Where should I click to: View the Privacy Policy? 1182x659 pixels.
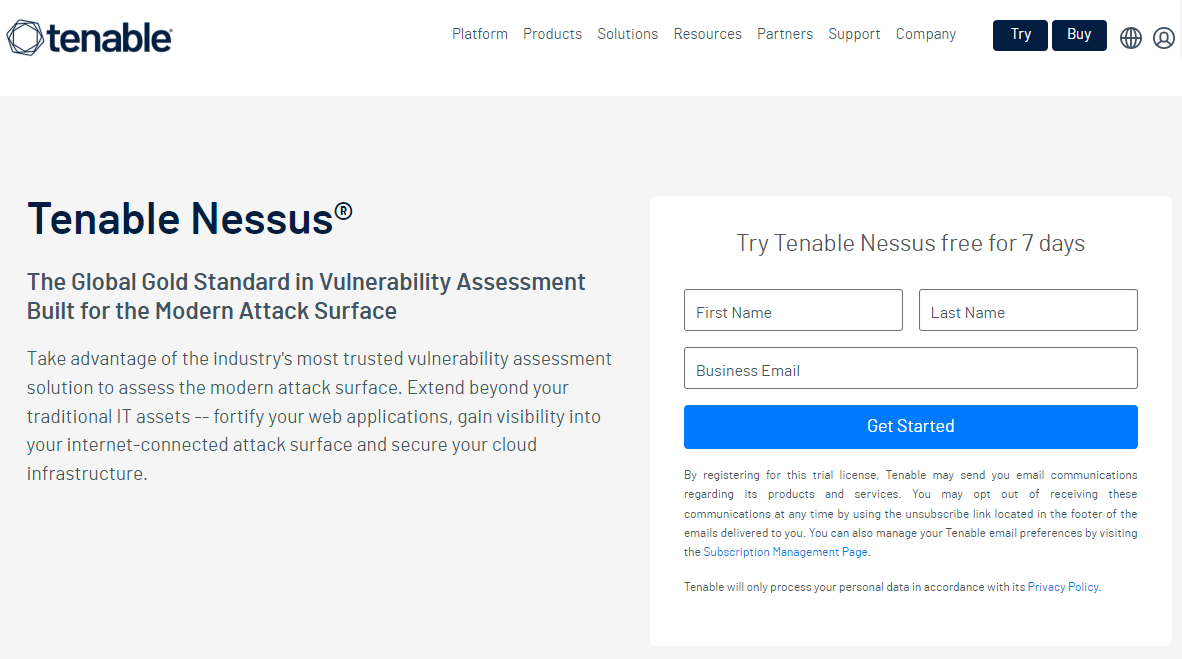click(1062, 586)
